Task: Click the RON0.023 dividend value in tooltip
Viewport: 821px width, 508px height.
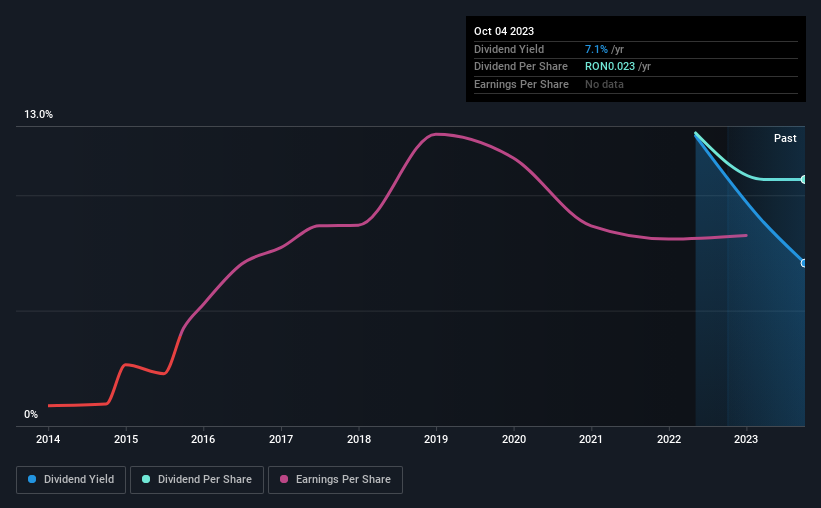Action: [610, 67]
